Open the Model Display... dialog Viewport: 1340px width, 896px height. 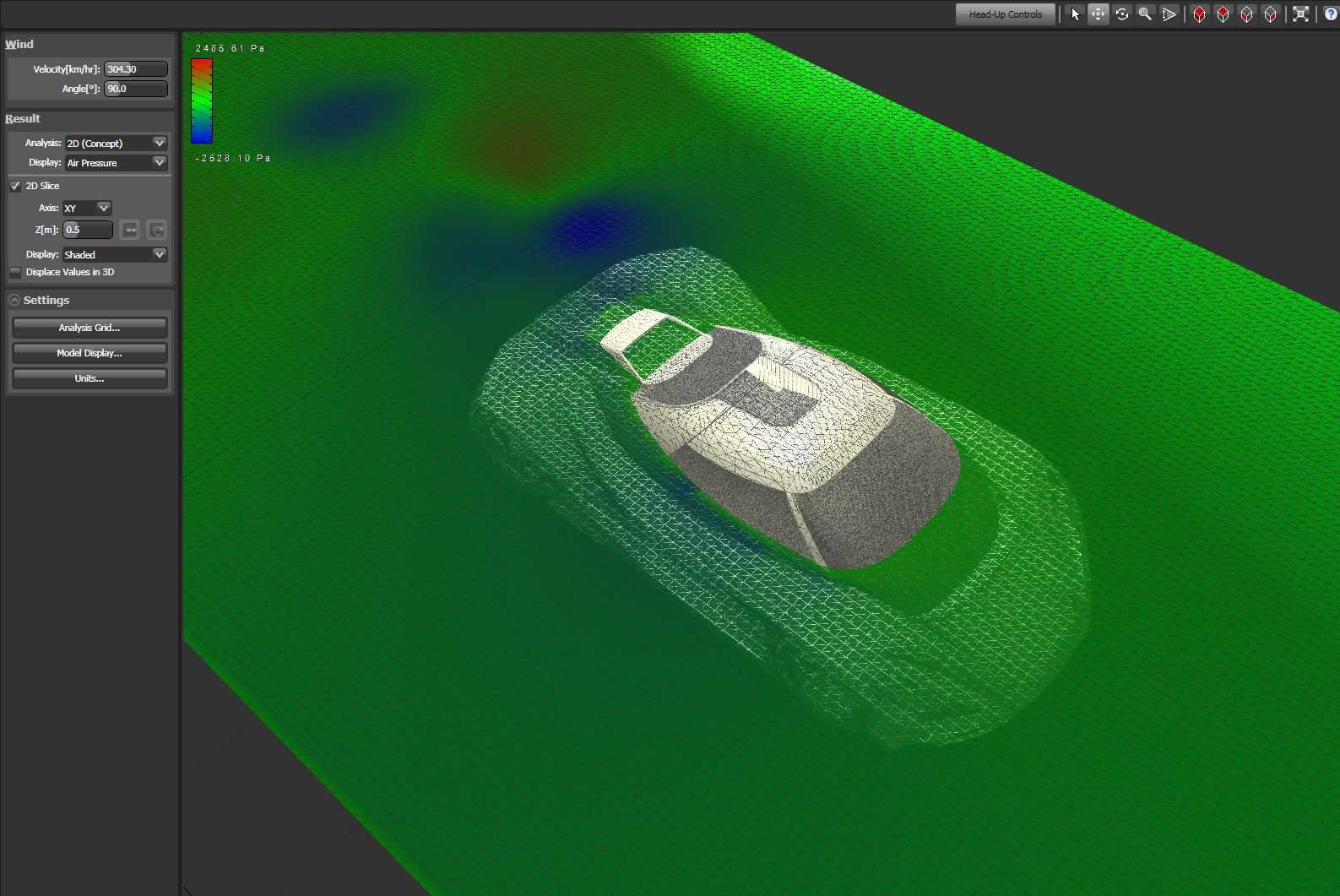coord(90,353)
